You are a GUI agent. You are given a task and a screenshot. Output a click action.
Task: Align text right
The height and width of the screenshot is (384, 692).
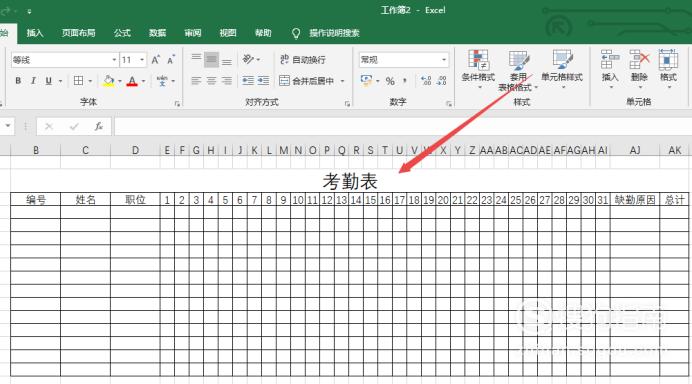(227, 81)
